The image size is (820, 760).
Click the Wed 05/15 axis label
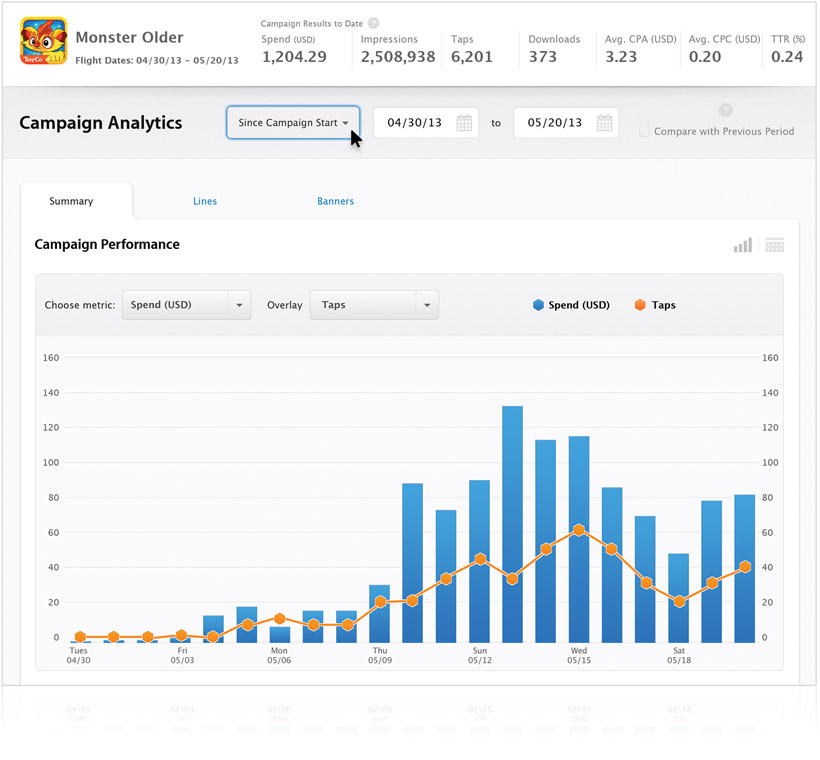(579, 655)
